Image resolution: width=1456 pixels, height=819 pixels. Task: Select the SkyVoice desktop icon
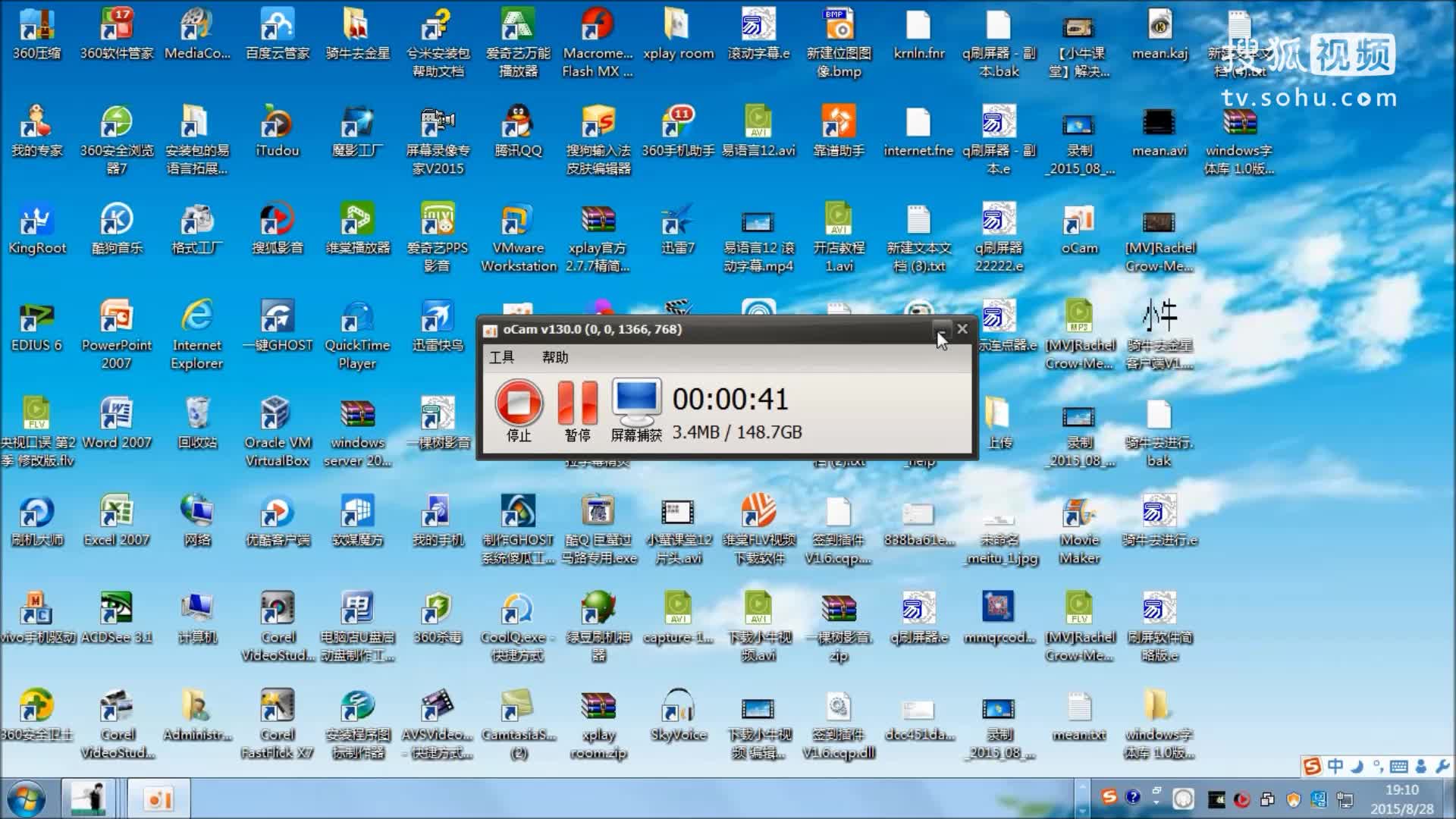(x=678, y=714)
